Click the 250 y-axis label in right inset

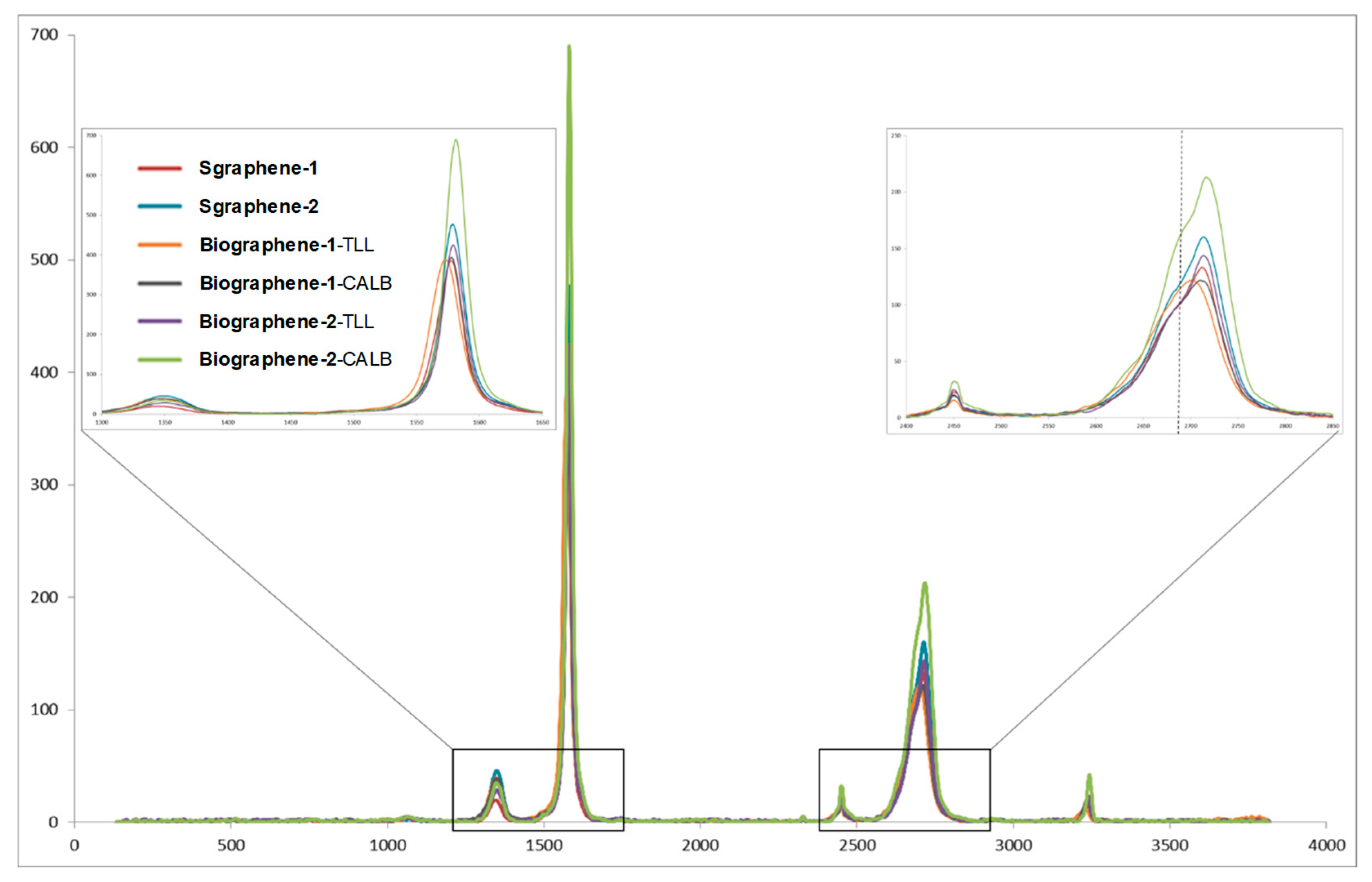click(896, 136)
